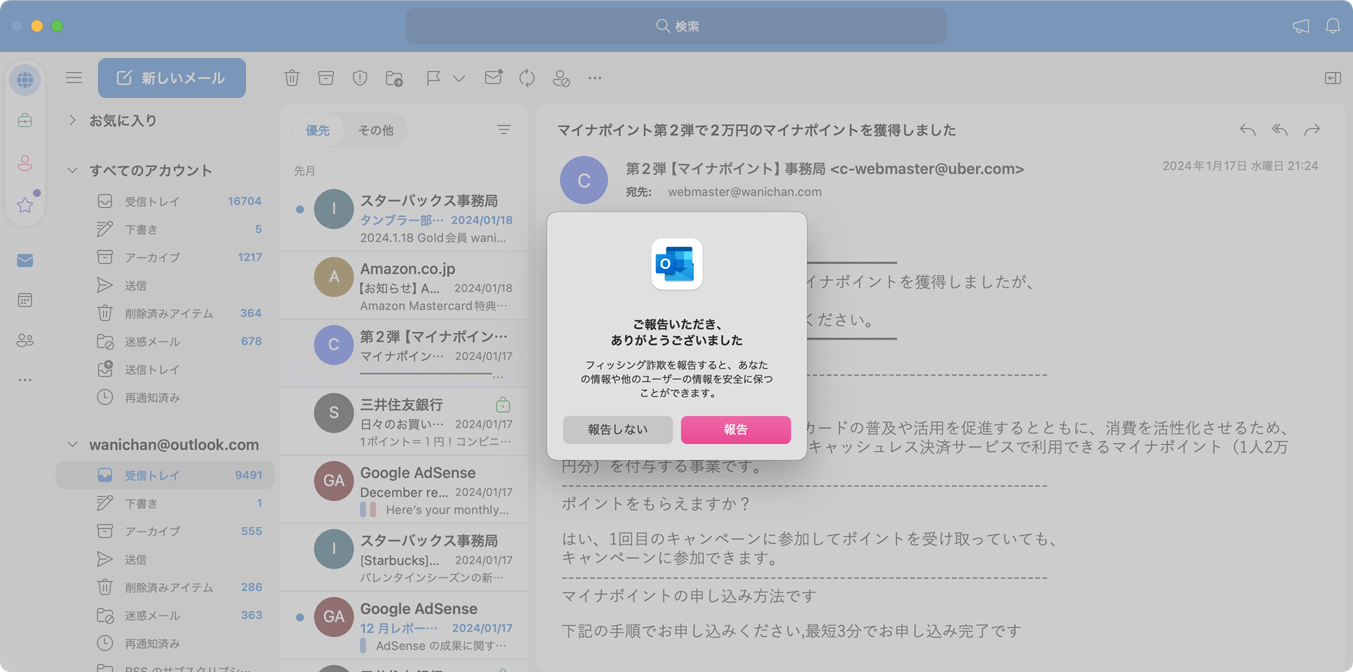This screenshot has width=1353, height=672.
Task: Open more toolbar options ellipsis
Action: (x=595, y=78)
